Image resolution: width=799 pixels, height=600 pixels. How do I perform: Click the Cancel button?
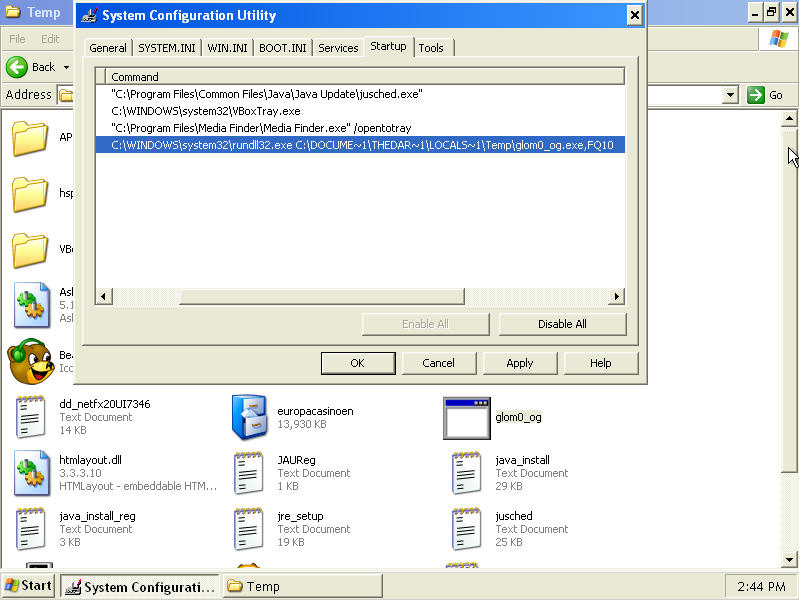439,363
